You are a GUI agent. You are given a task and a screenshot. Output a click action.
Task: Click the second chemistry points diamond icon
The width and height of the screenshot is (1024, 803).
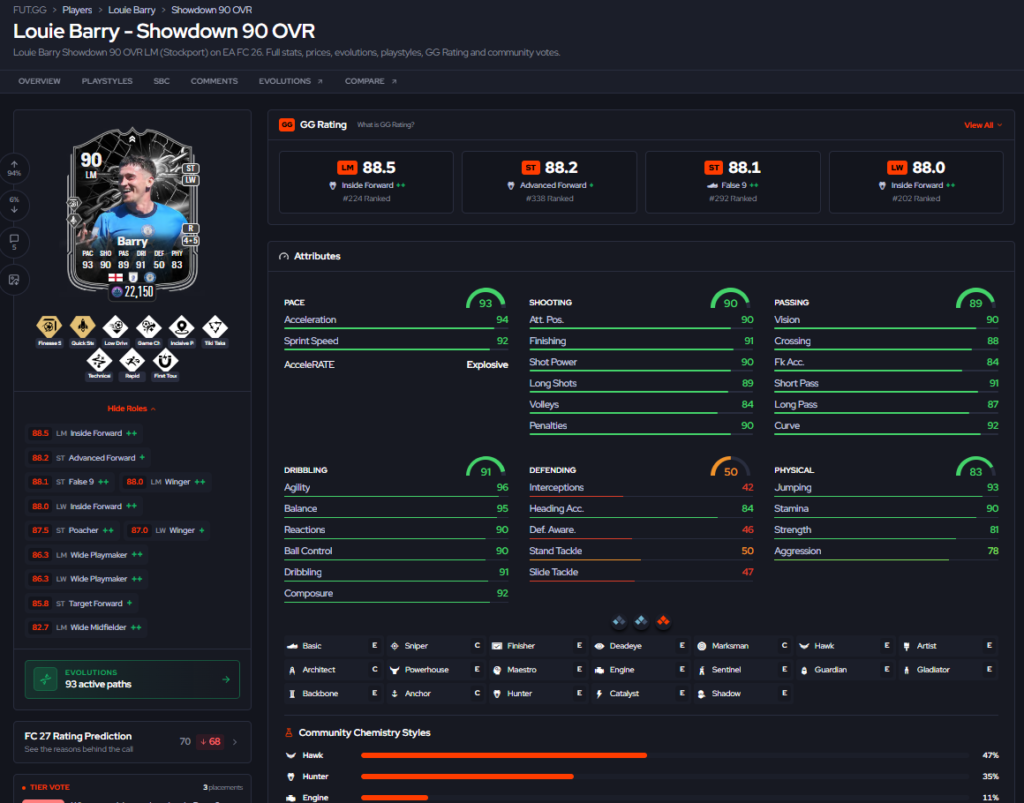(x=641, y=621)
